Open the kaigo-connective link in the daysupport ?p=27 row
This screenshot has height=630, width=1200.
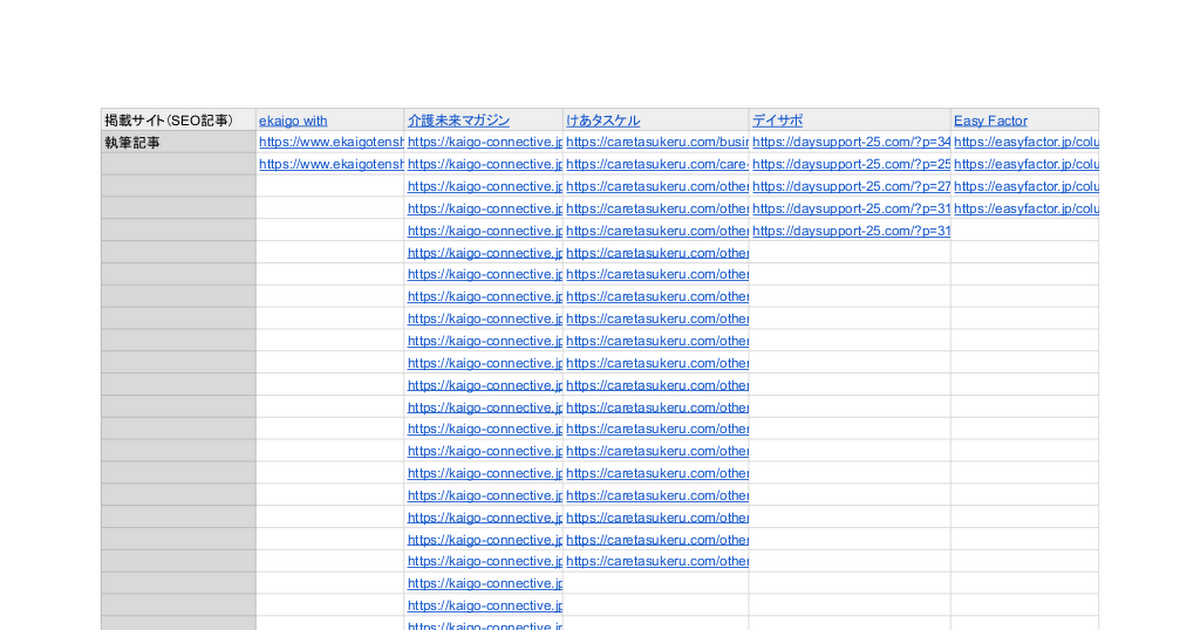point(485,186)
